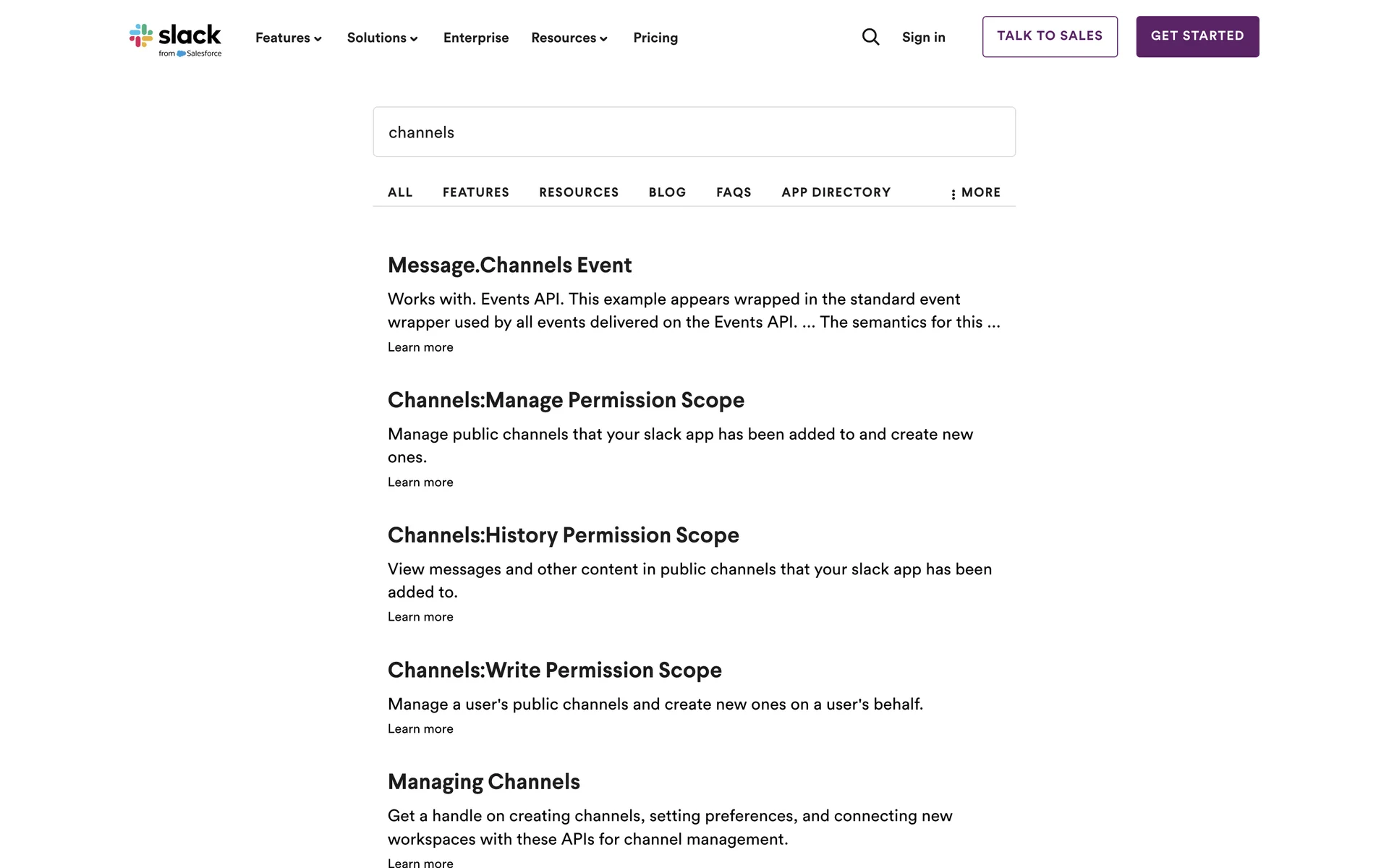Switch to the APP DIRECTORY tab
1389x868 pixels.
click(x=836, y=192)
